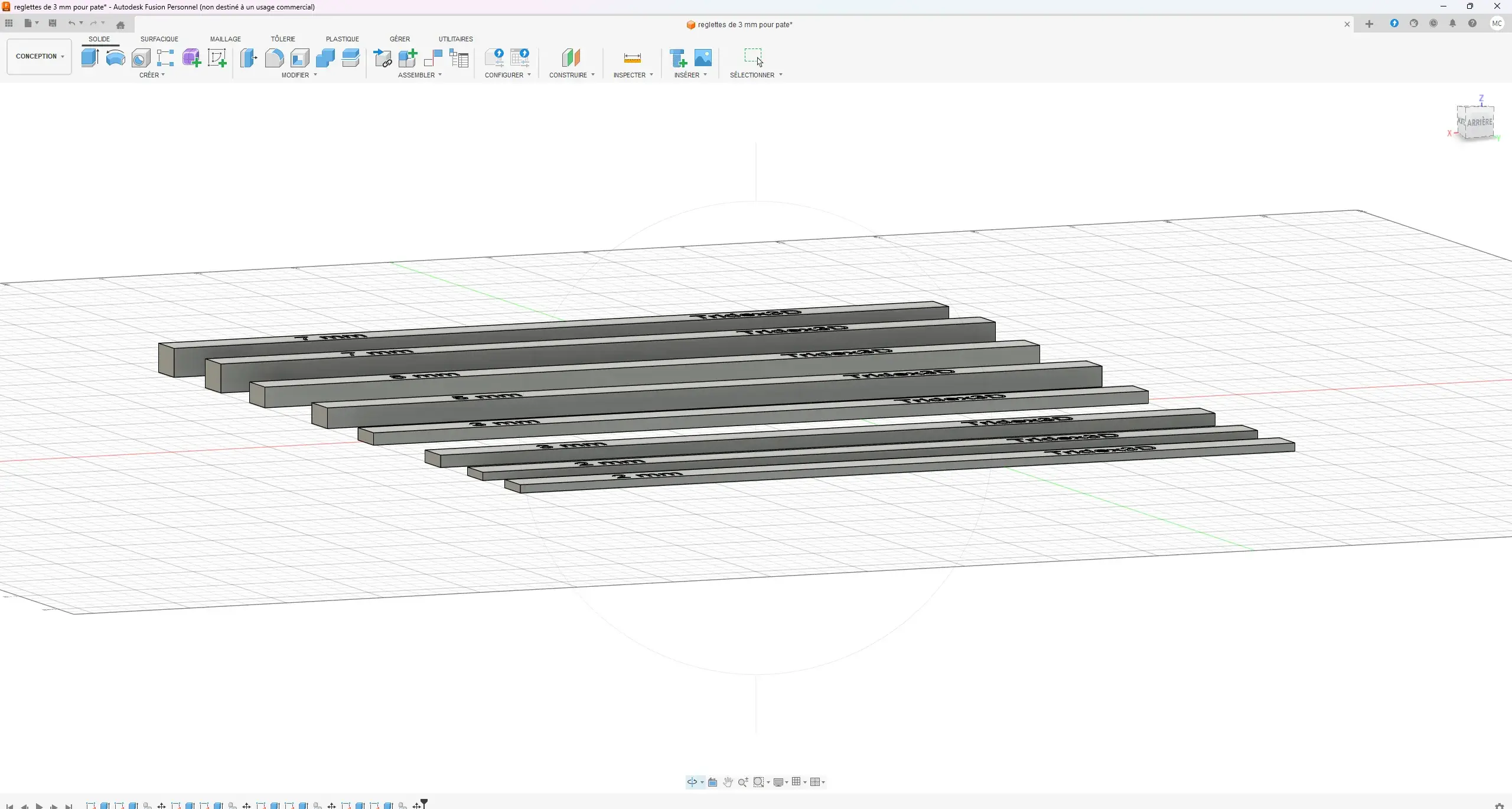Image resolution: width=1512 pixels, height=809 pixels.
Task: Click the ARRIÈRE face of the view cube
Action: pos(1479,122)
